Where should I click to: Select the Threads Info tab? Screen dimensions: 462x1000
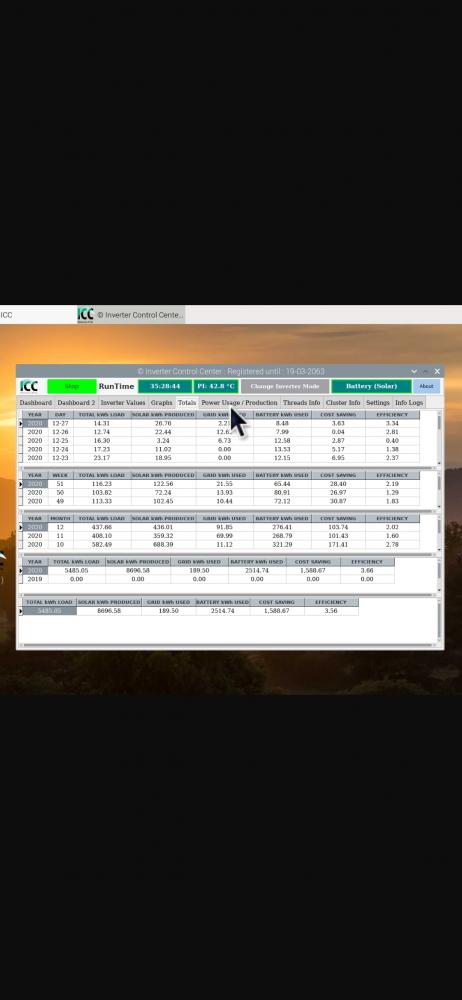[x=301, y=402]
